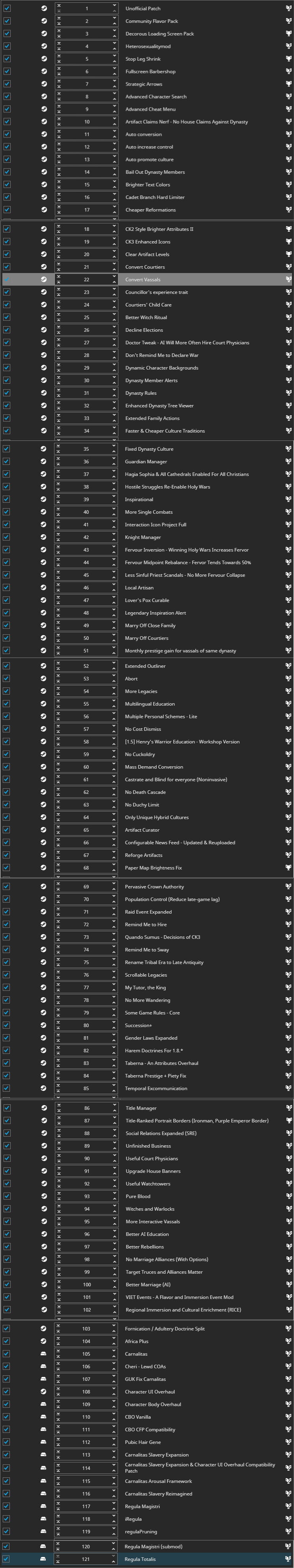
Task: Click the achievement icon for Decline Elections
Action: tap(288, 330)
